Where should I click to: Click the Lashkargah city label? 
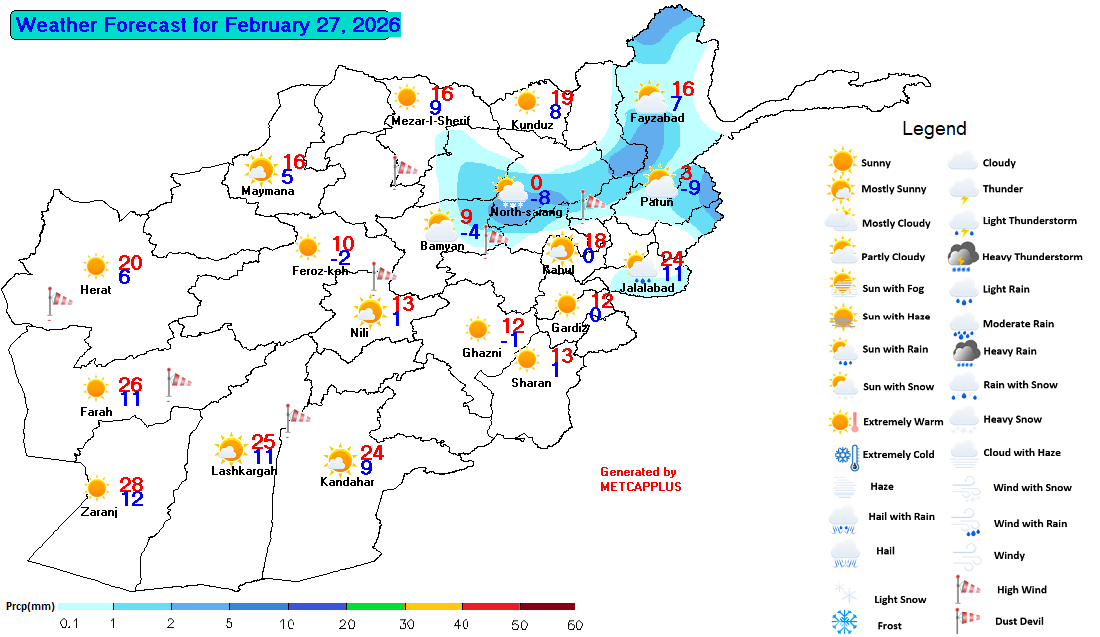(244, 471)
